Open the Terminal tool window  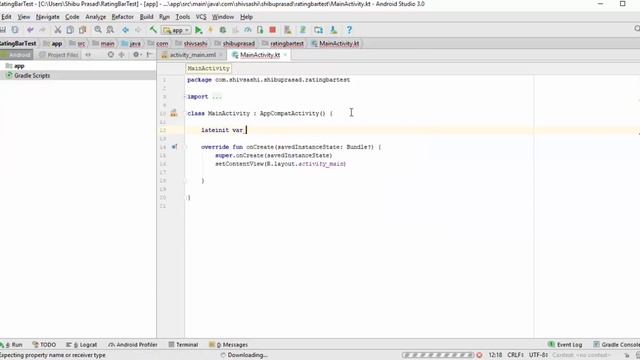pos(183,344)
